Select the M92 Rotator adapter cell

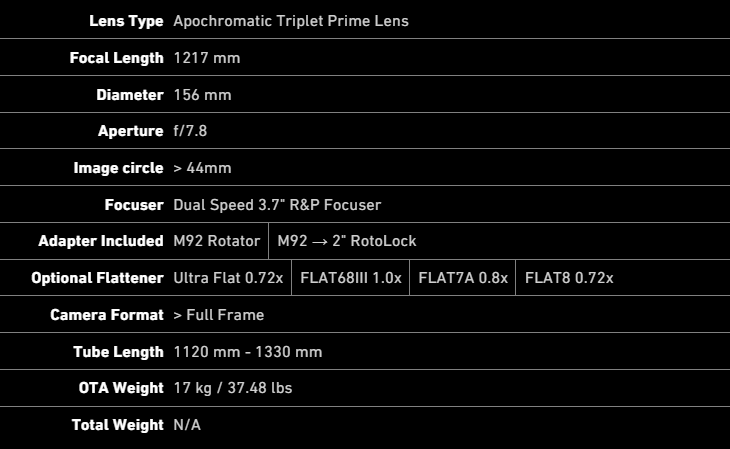click(217, 241)
